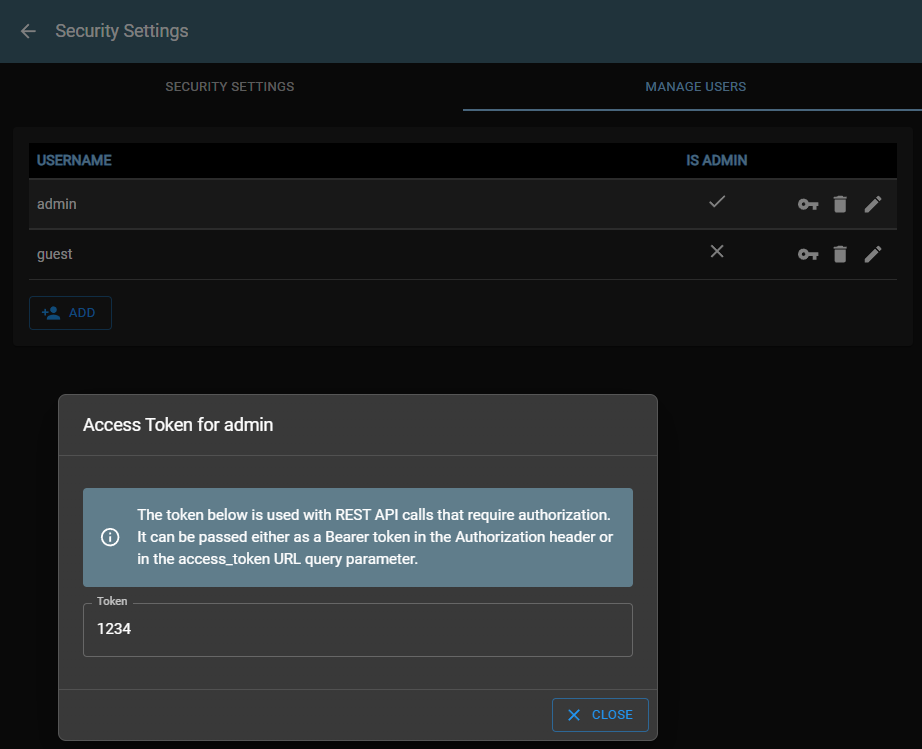922x749 pixels.
Task: Switch to the Security Settings tab
Action: tap(230, 87)
